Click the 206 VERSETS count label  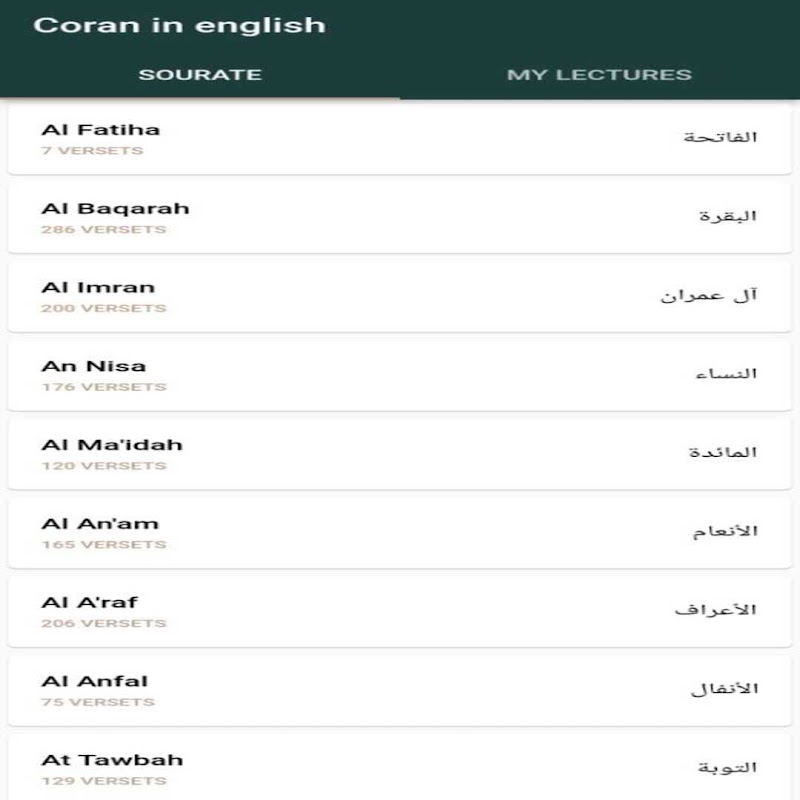103,624
